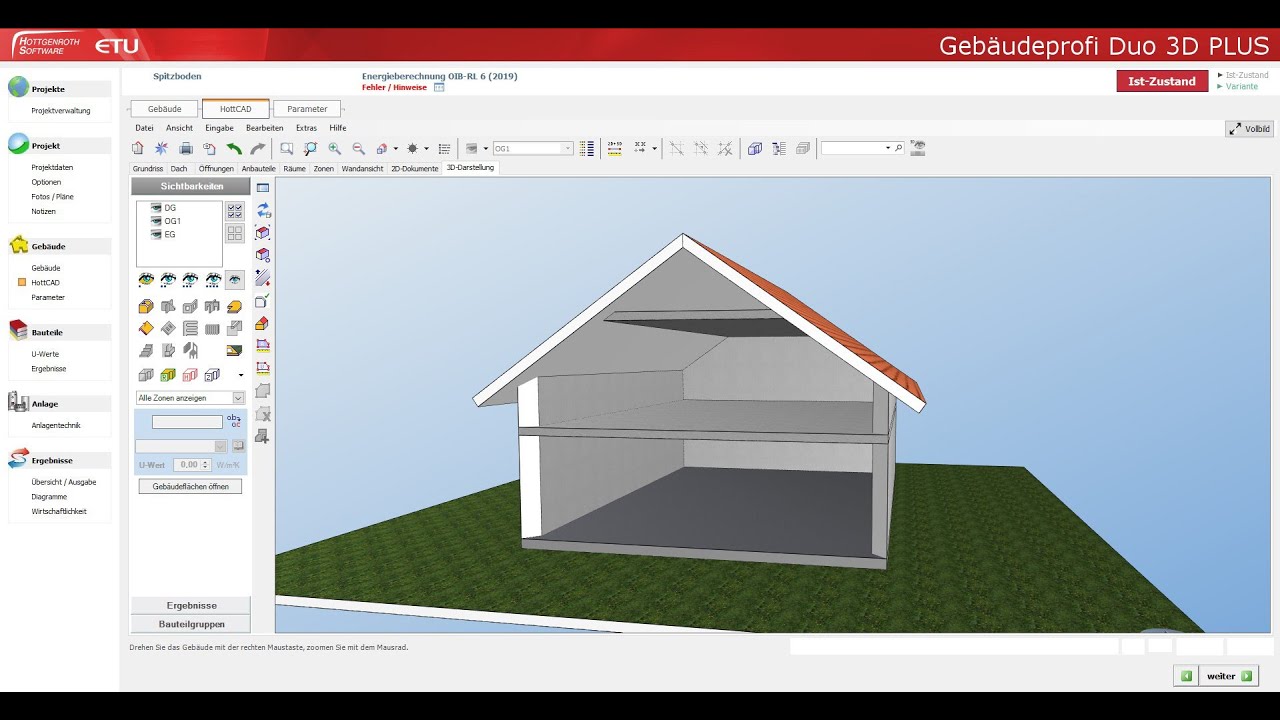Viewport: 1280px width, 720px height.
Task: Expand the small arrow after the zone cube icons
Action: [241, 375]
